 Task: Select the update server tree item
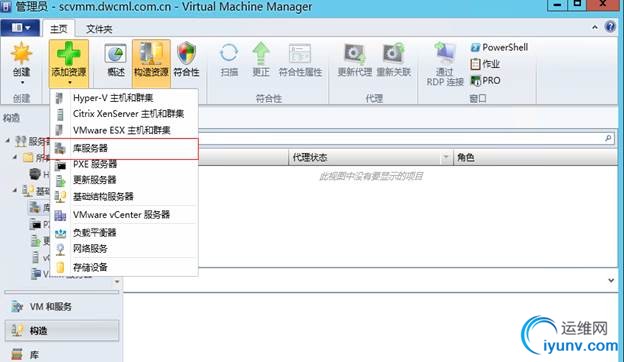tap(39, 241)
